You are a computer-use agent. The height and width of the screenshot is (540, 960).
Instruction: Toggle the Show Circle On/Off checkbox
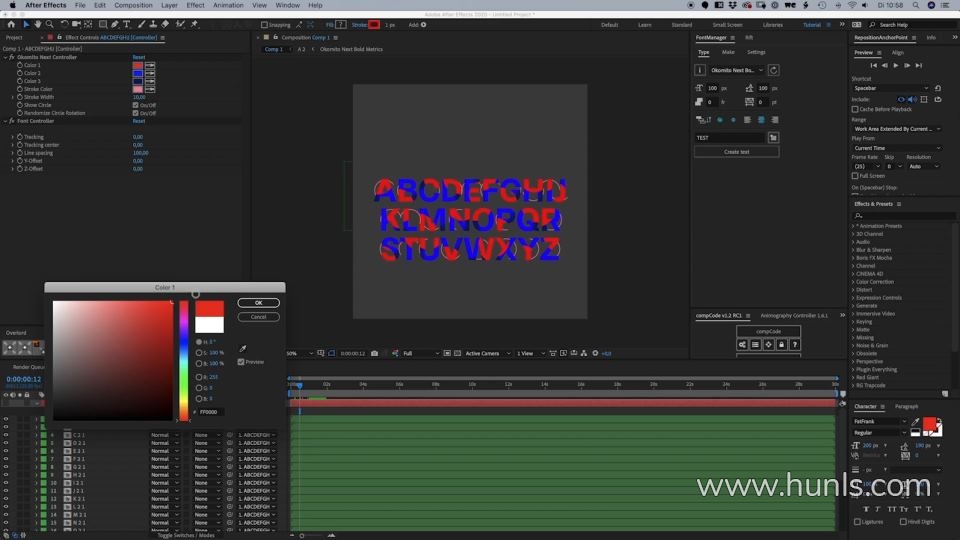click(136, 105)
